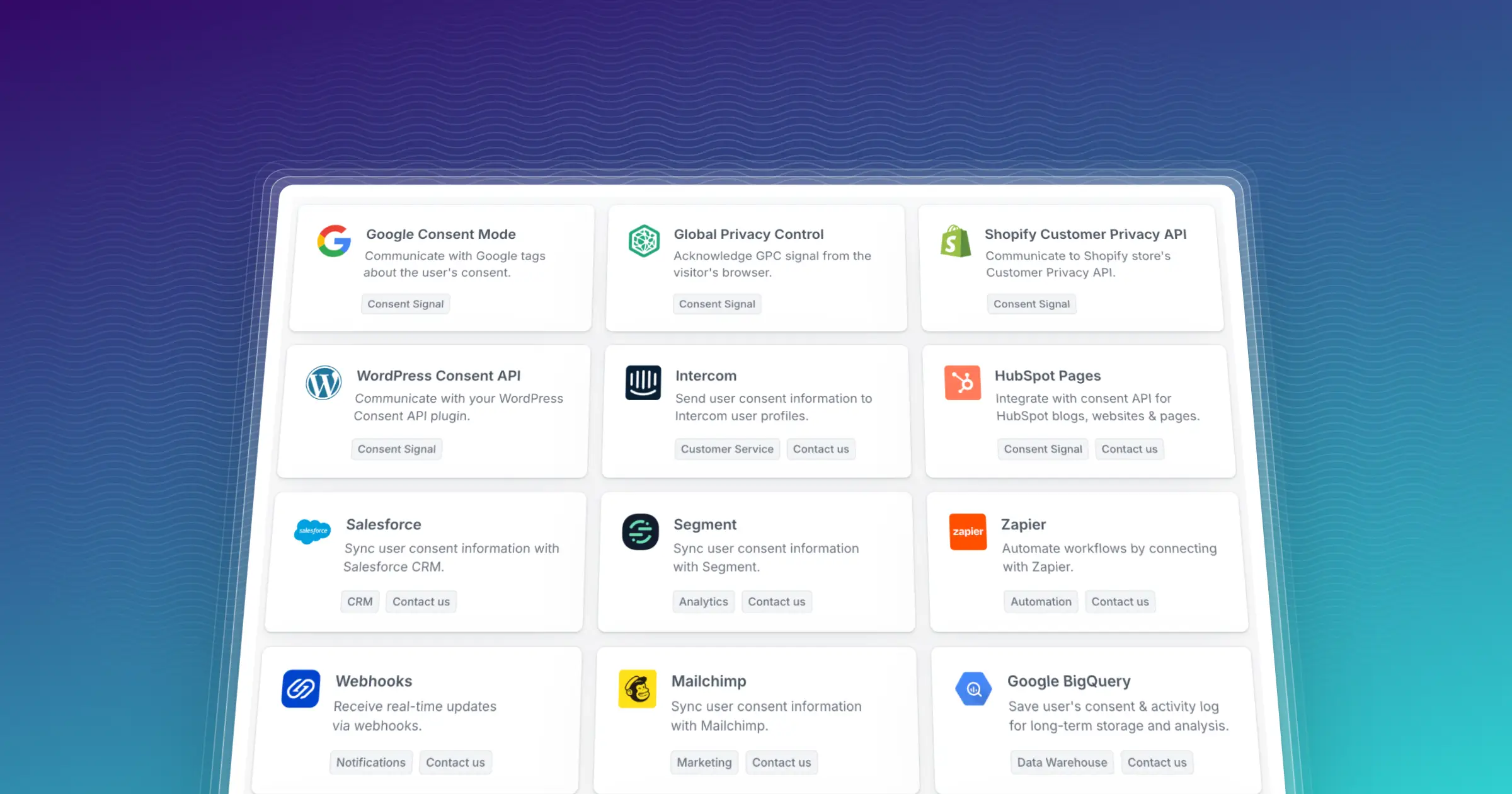1512x794 pixels.
Task: Select the Data Warehouse tag
Action: [1062, 762]
